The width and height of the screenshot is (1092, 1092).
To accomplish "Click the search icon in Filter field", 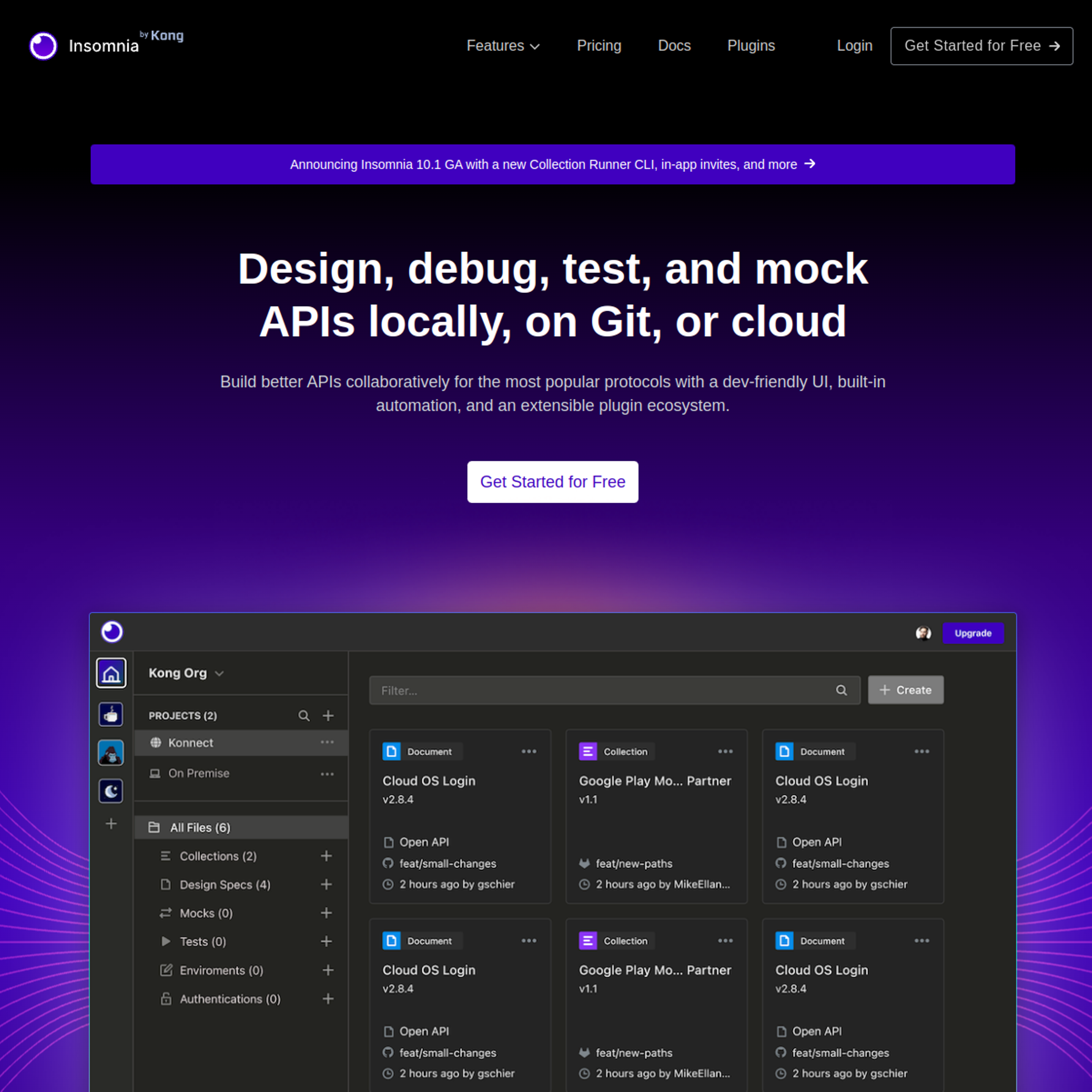I will (x=841, y=690).
